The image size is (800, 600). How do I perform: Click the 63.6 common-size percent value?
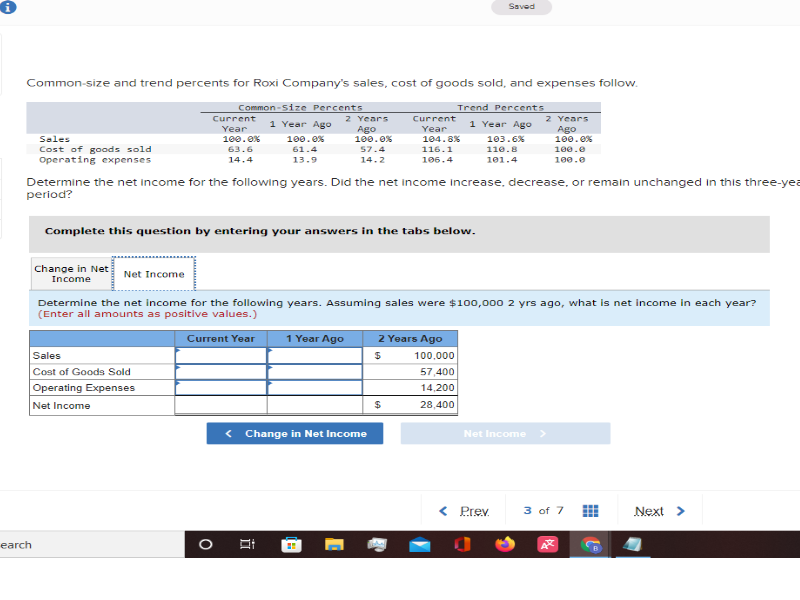coord(240,149)
